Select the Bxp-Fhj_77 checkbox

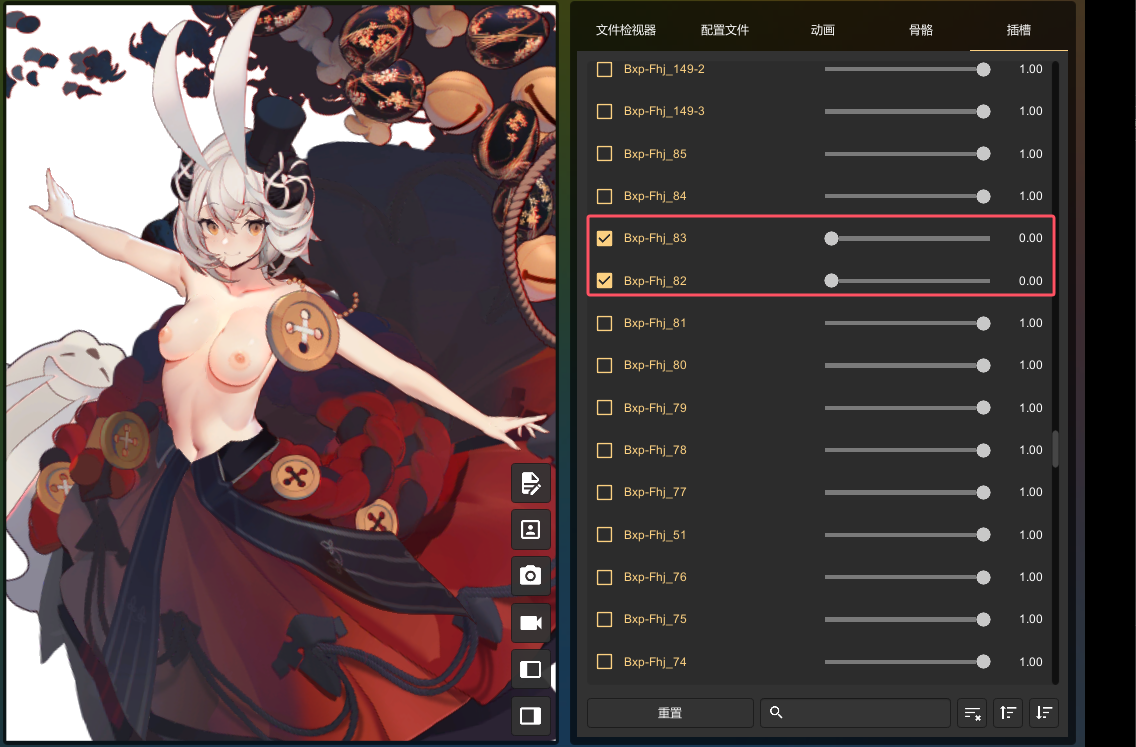tap(604, 492)
